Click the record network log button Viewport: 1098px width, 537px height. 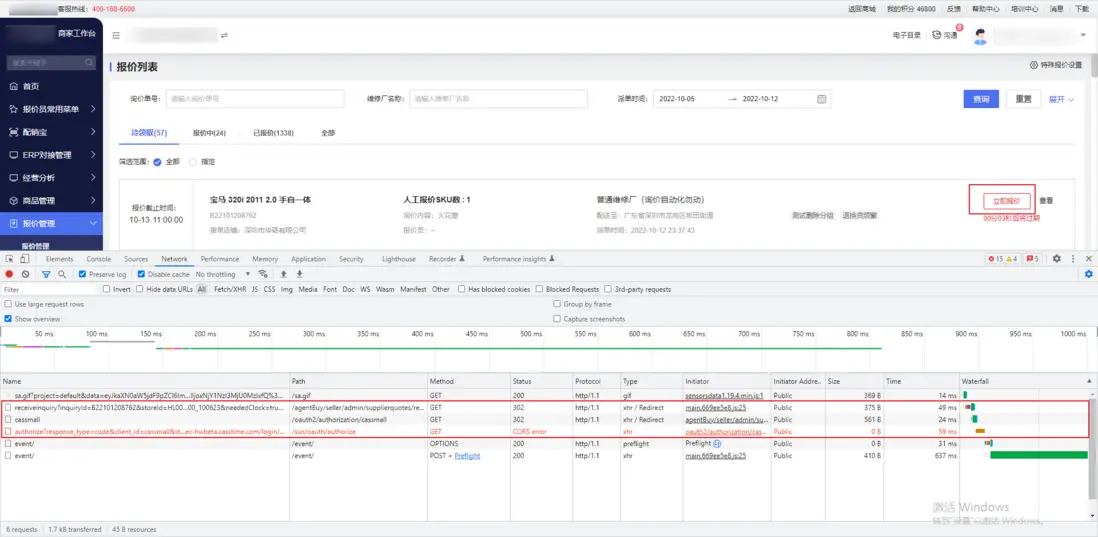(x=10, y=274)
